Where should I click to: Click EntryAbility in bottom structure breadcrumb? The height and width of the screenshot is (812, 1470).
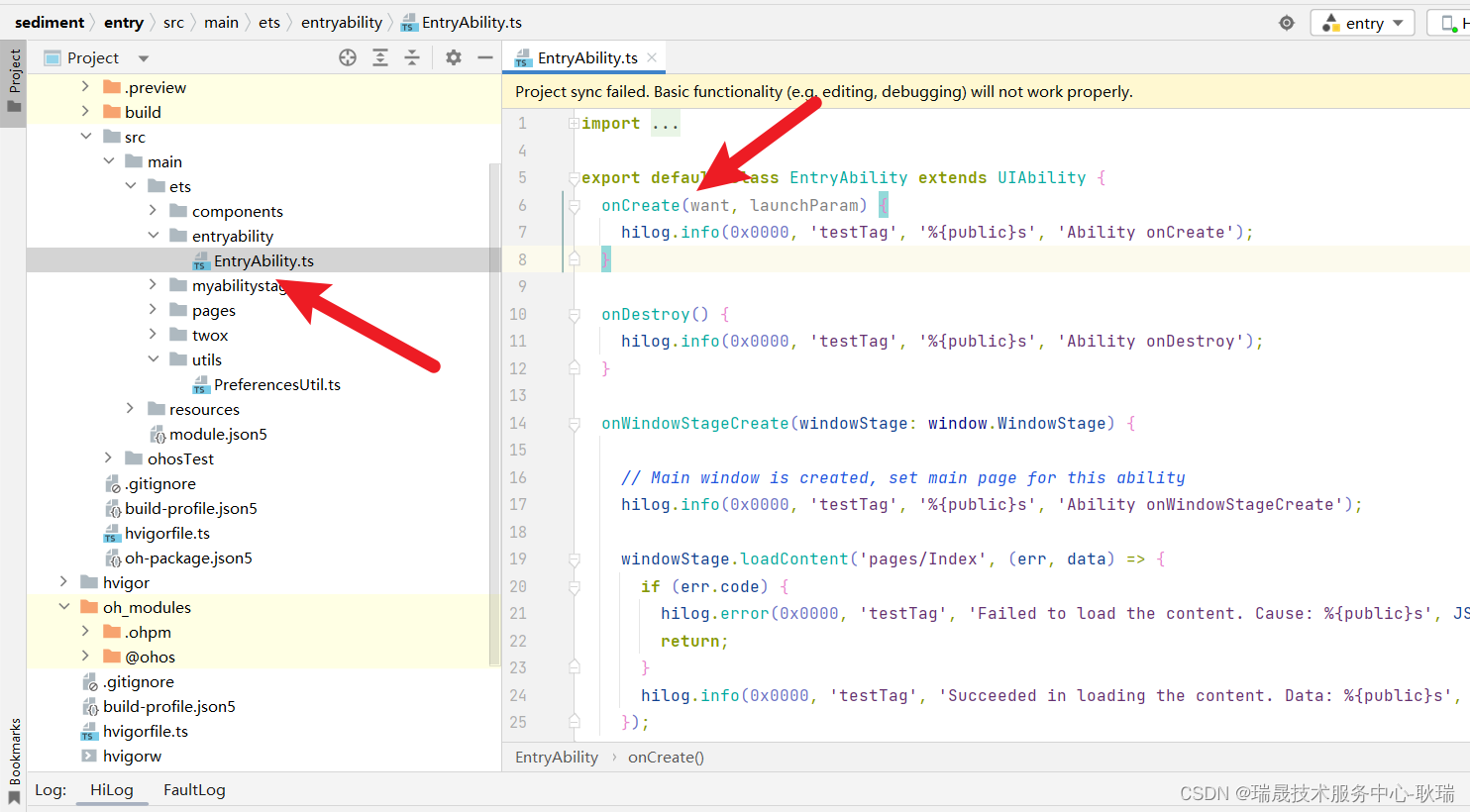click(557, 758)
